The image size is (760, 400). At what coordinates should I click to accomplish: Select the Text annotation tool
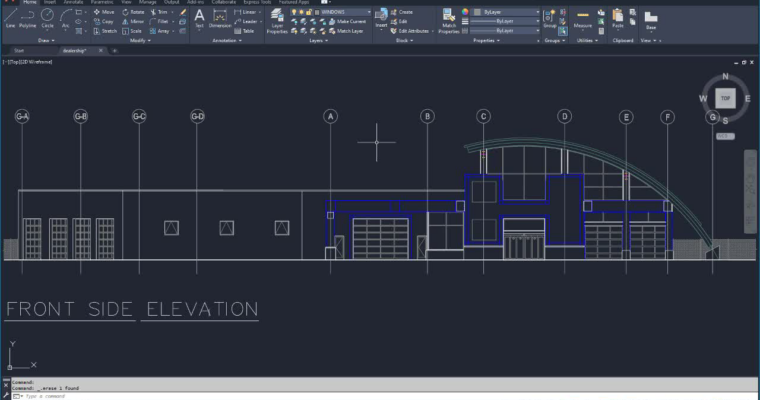click(x=199, y=18)
